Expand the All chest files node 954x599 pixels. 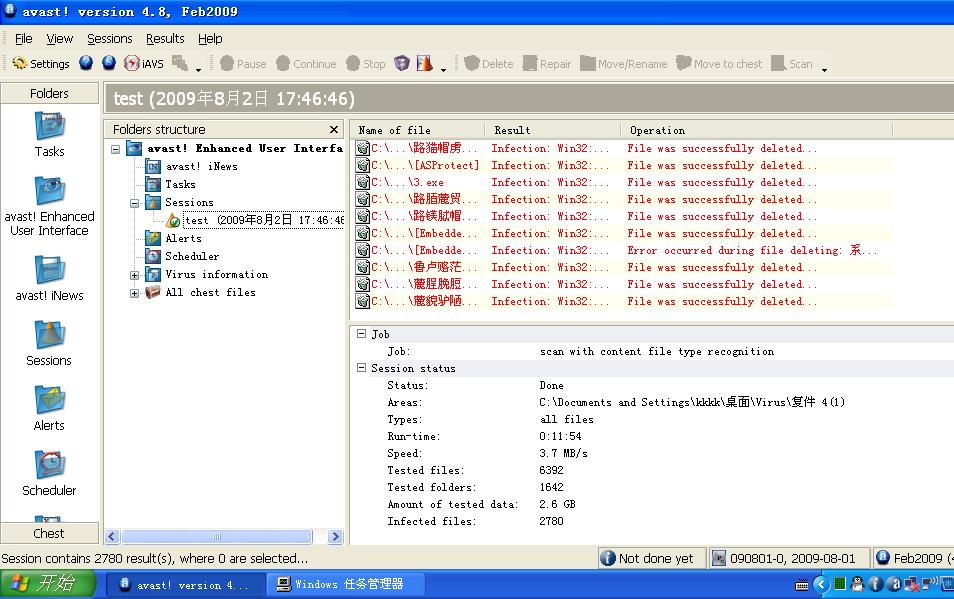pyautogui.click(x=134, y=293)
